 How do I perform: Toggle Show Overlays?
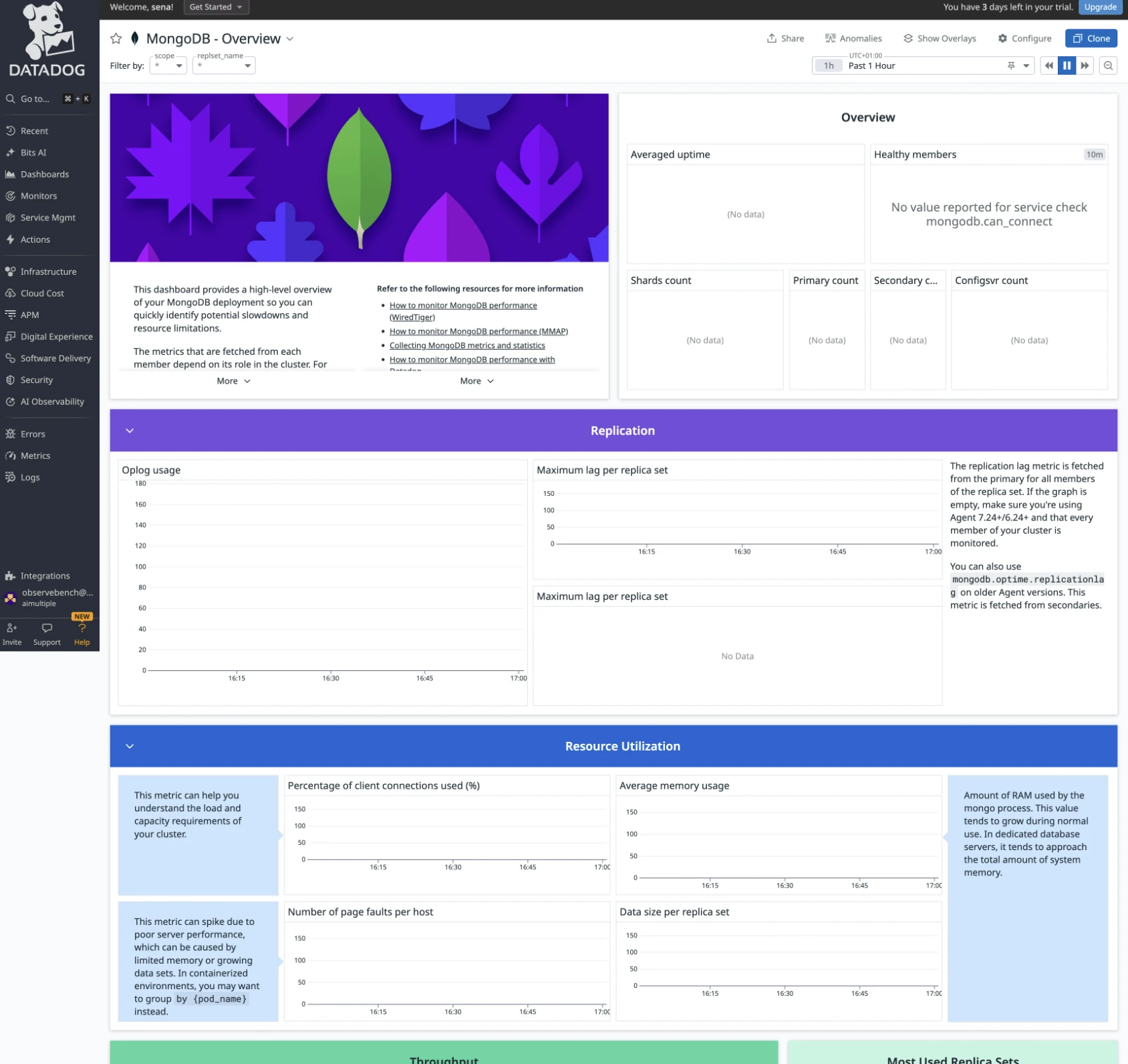[940, 39]
